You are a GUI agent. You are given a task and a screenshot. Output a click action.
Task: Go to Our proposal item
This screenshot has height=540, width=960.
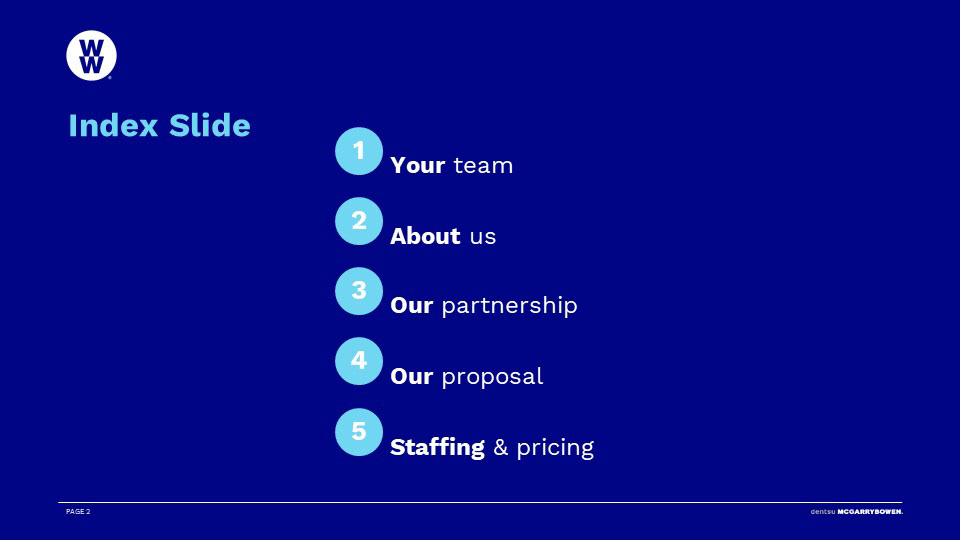point(467,377)
